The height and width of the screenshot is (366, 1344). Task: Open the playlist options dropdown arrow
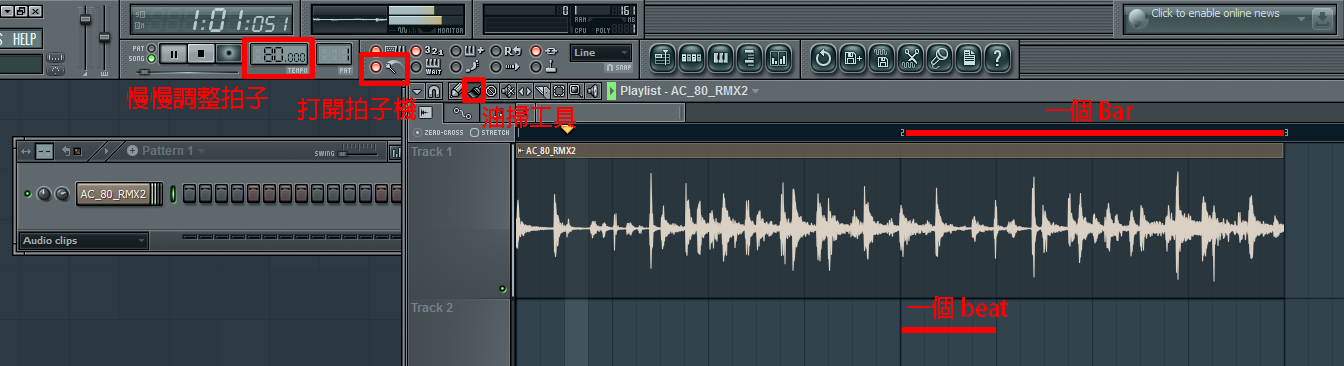417,91
